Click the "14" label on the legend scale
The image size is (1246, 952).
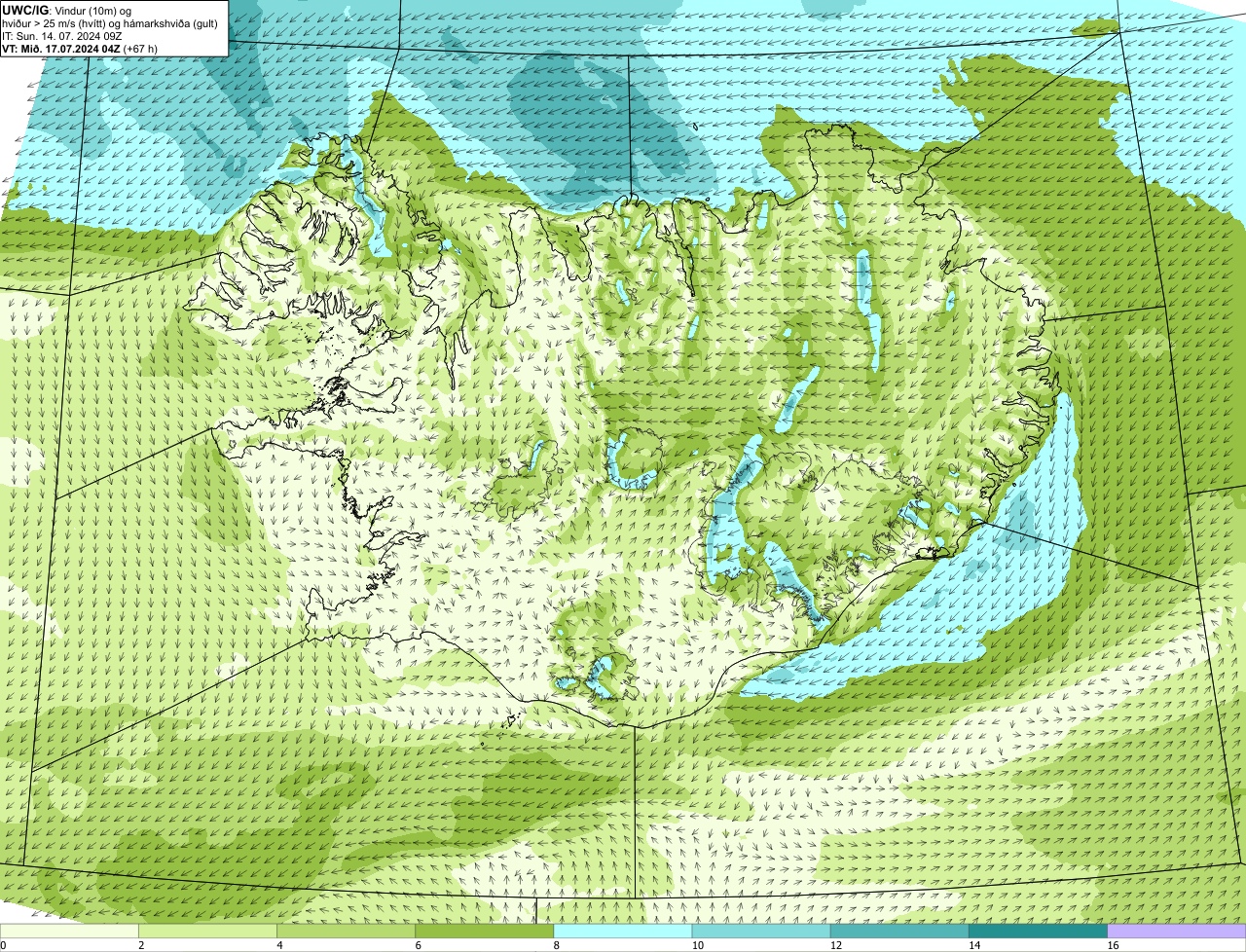pyautogui.click(x=973, y=945)
